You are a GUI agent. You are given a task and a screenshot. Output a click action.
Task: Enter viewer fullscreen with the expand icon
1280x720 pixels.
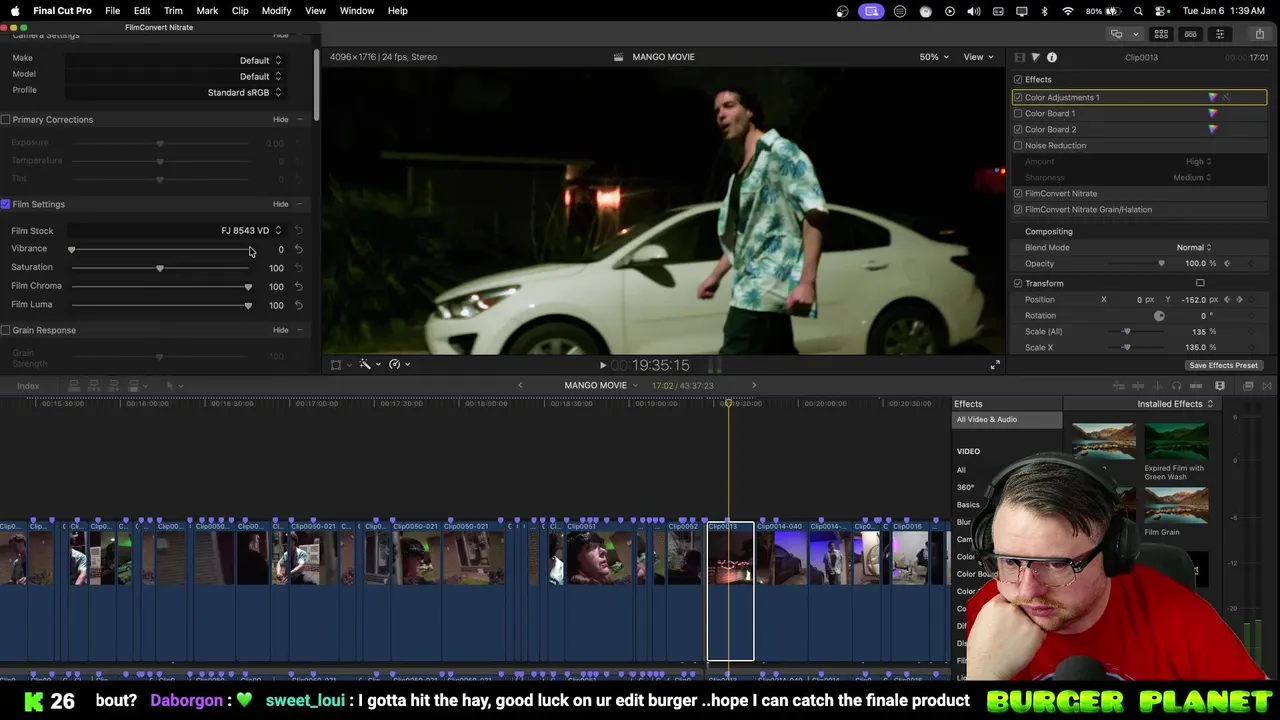click(x=995, y=365)
